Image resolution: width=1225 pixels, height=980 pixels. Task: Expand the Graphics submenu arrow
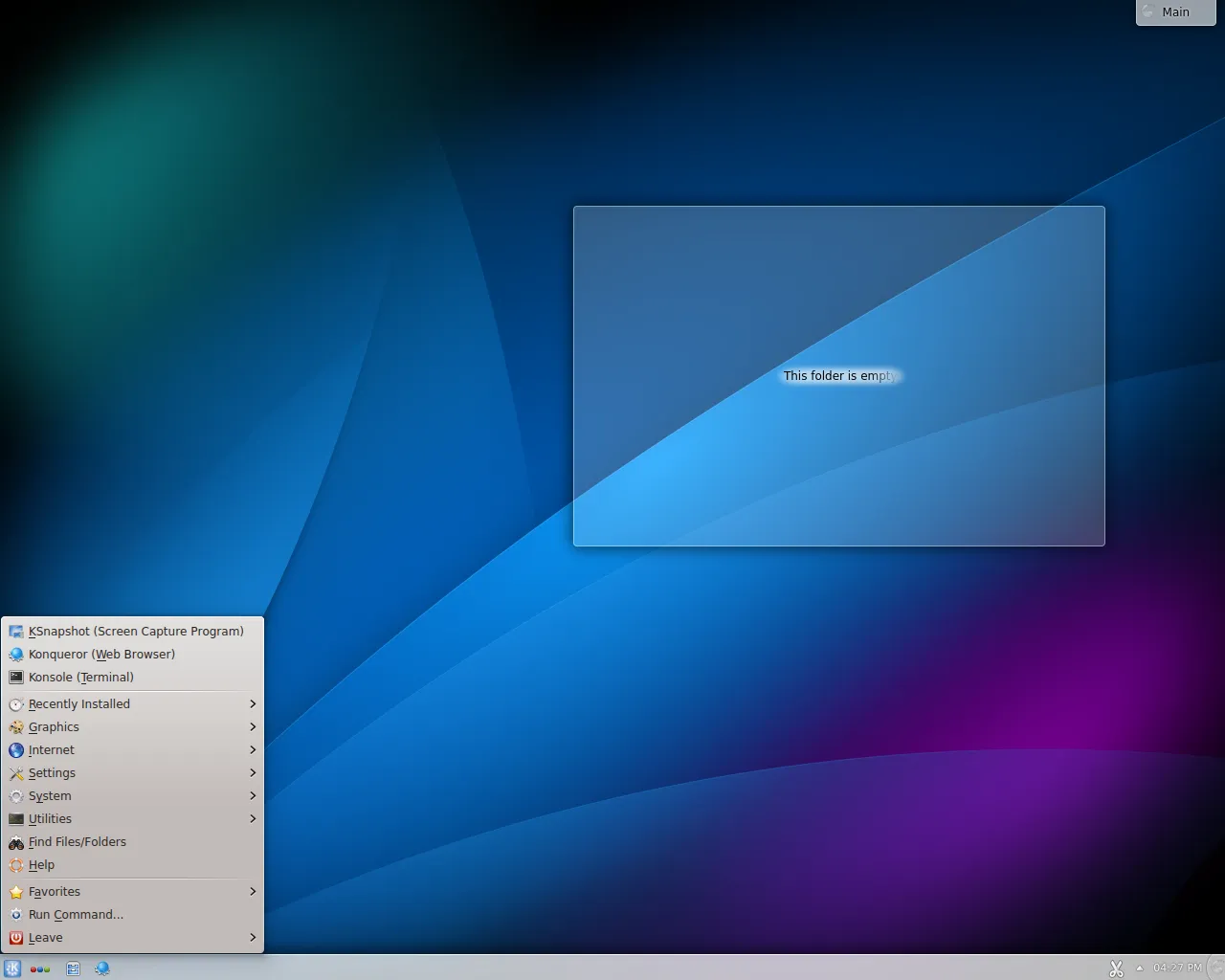coord(252,726)
